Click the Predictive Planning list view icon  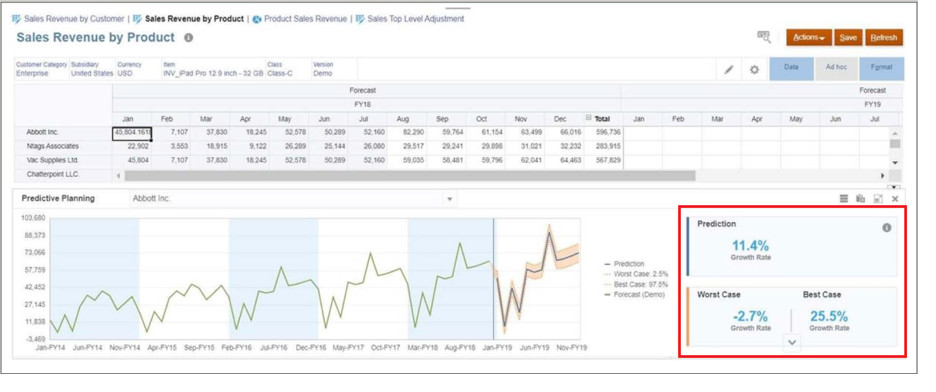pos(844,199)
